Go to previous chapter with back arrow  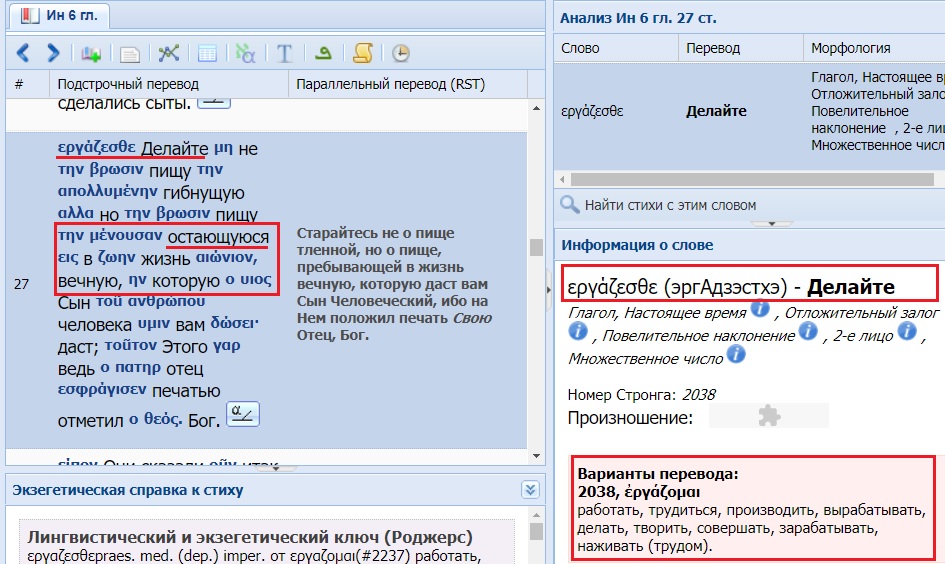coord(24,53)
